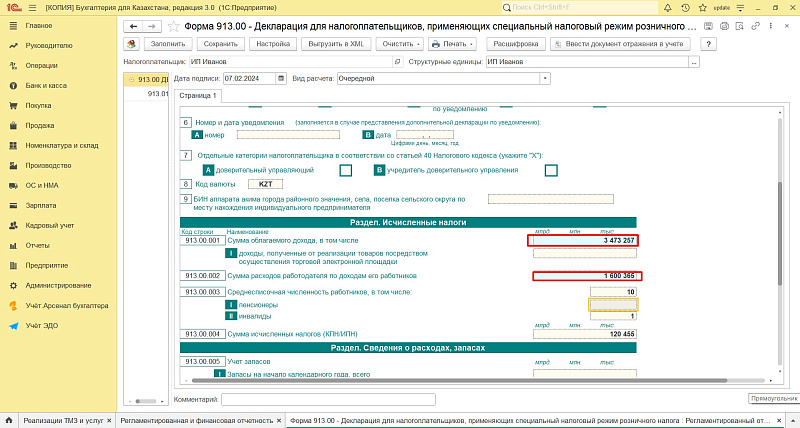Go to the Зарплата section

40,203
